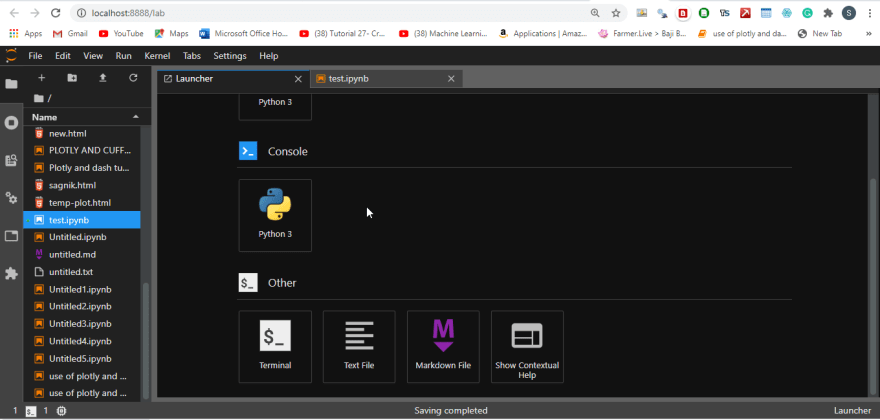Click the New Launcher plus icon
Image resolution: width=880 pixels, height=420 pixels.
tap(41, 78)
